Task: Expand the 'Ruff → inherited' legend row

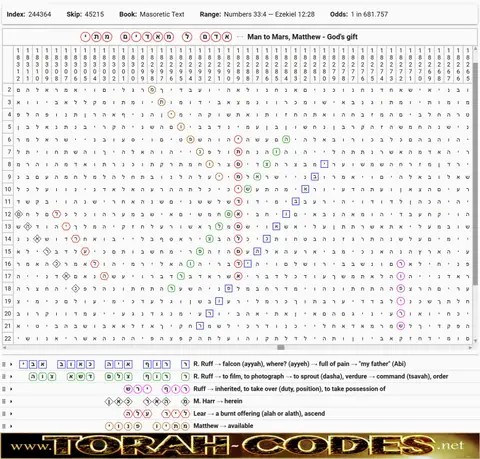Action: click(11, 389)
